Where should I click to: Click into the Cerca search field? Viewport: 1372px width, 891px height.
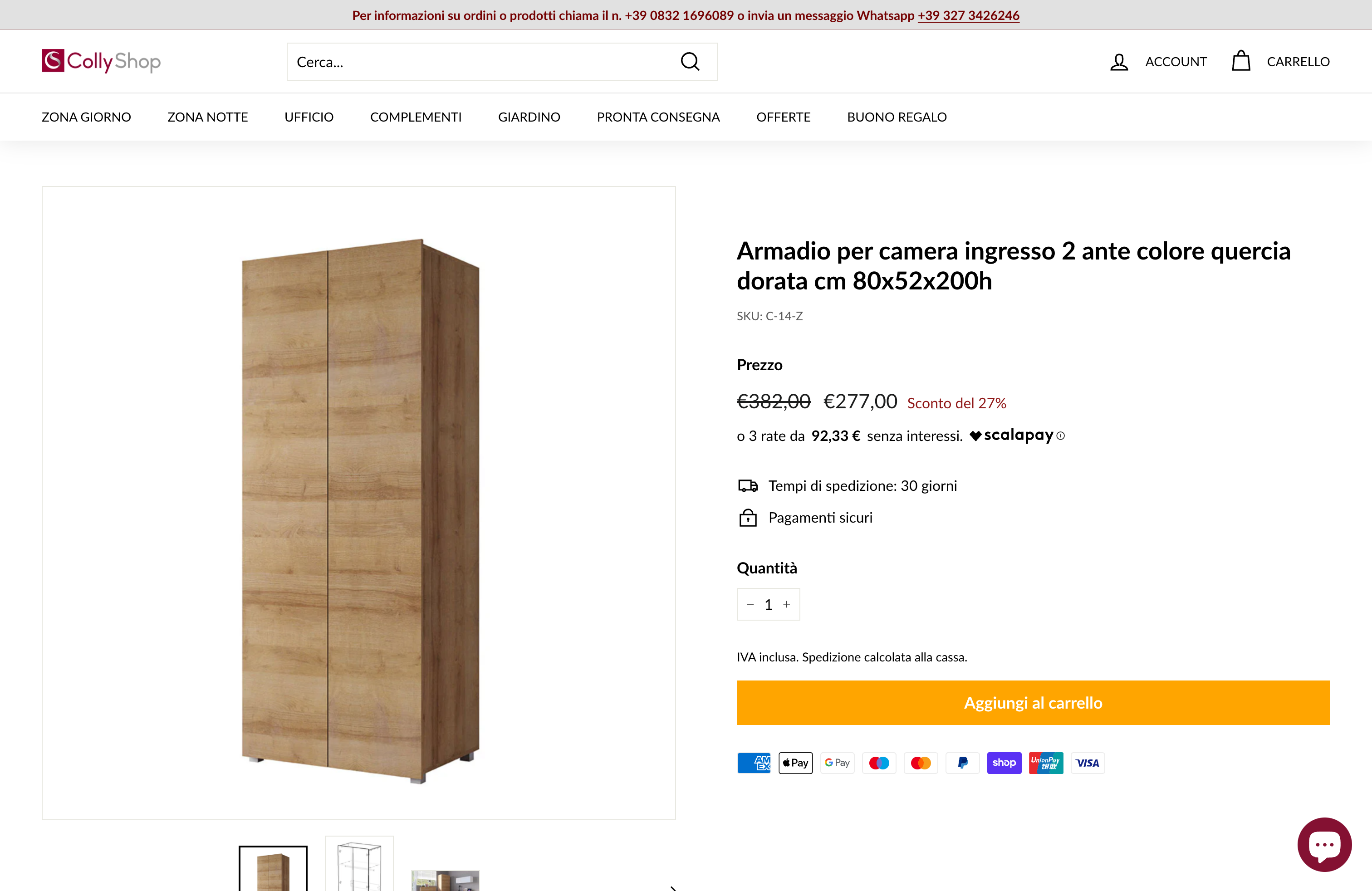coord(479,62)
